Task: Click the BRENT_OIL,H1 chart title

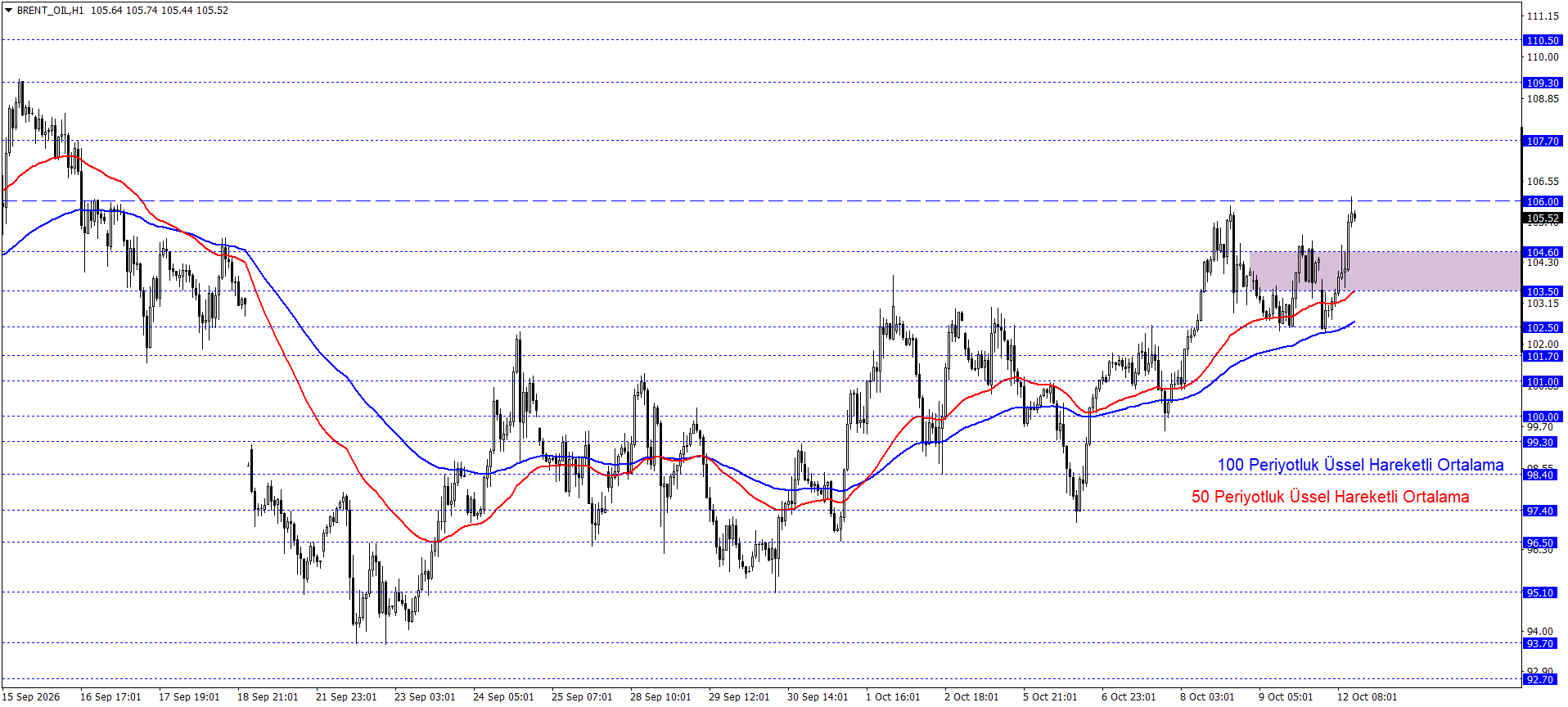Action: (50, 11)
